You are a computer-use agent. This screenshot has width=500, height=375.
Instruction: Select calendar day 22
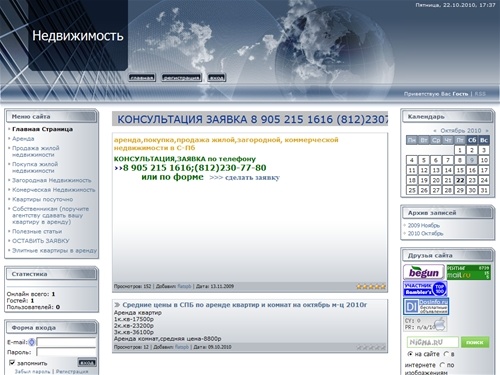point(460,180)
